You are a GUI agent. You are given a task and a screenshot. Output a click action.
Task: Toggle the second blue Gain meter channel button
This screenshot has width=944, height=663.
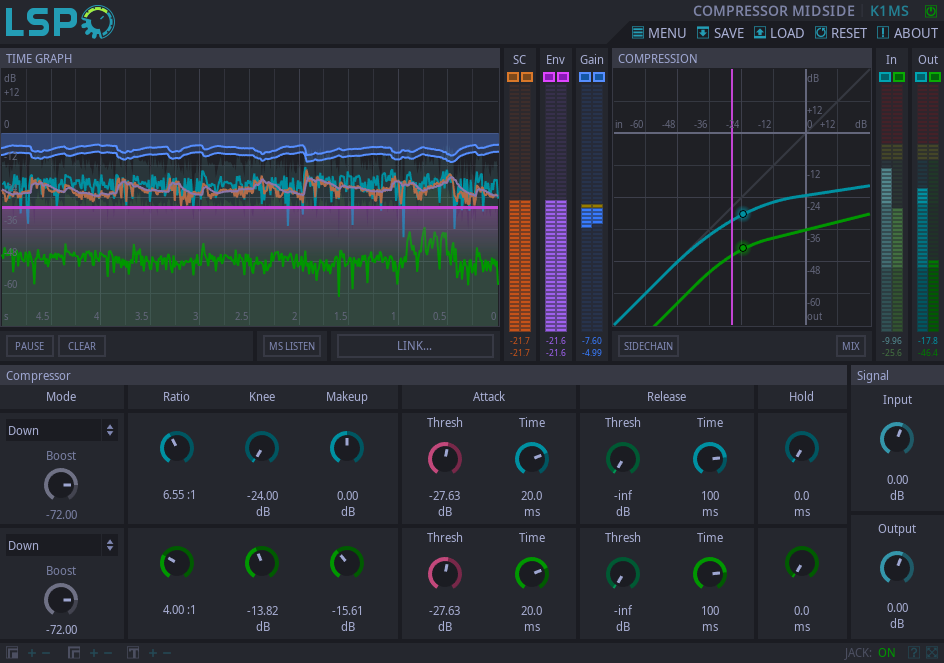click(599, 77)
